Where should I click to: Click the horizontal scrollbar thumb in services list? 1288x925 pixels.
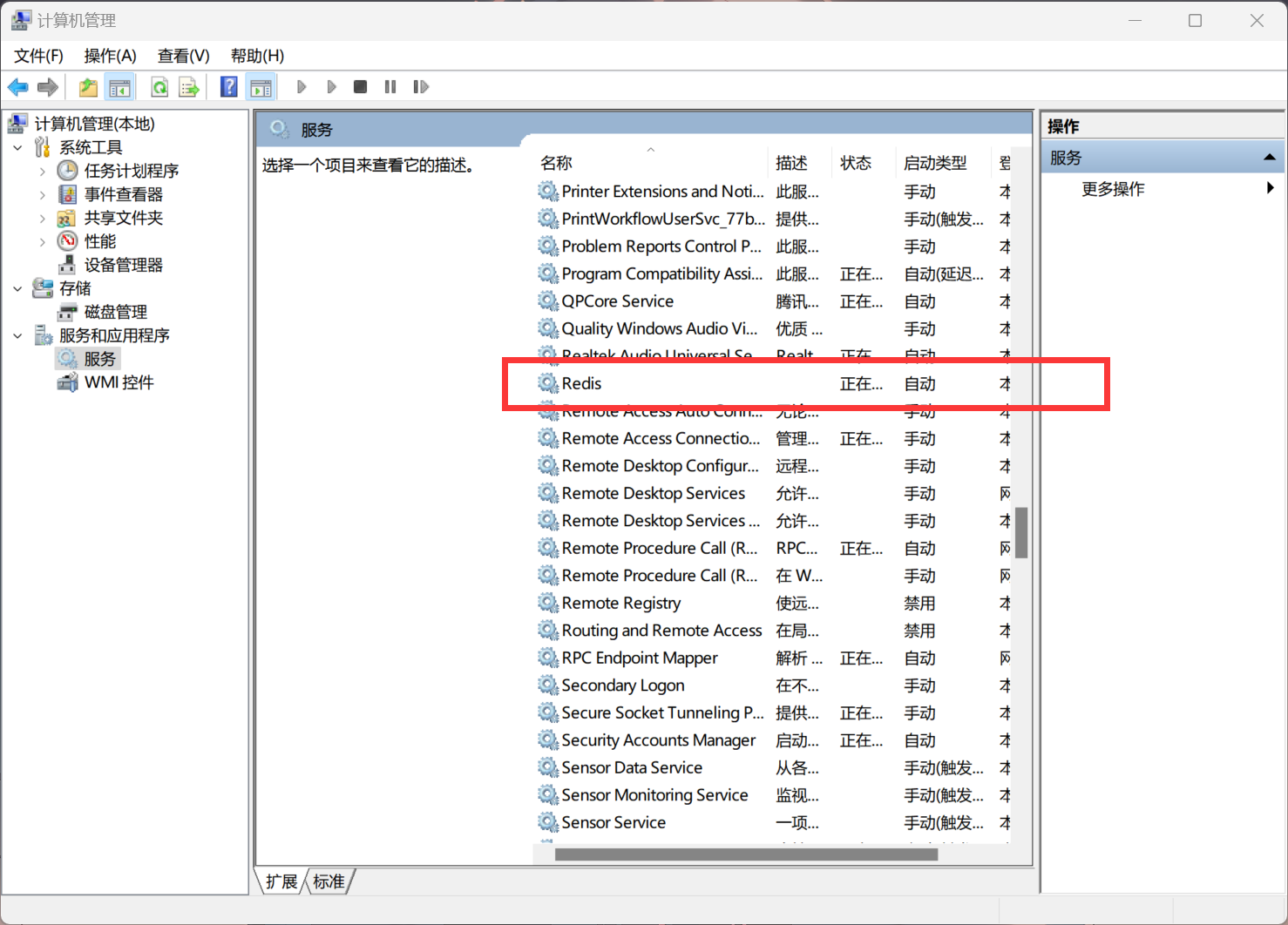[746, 854]
